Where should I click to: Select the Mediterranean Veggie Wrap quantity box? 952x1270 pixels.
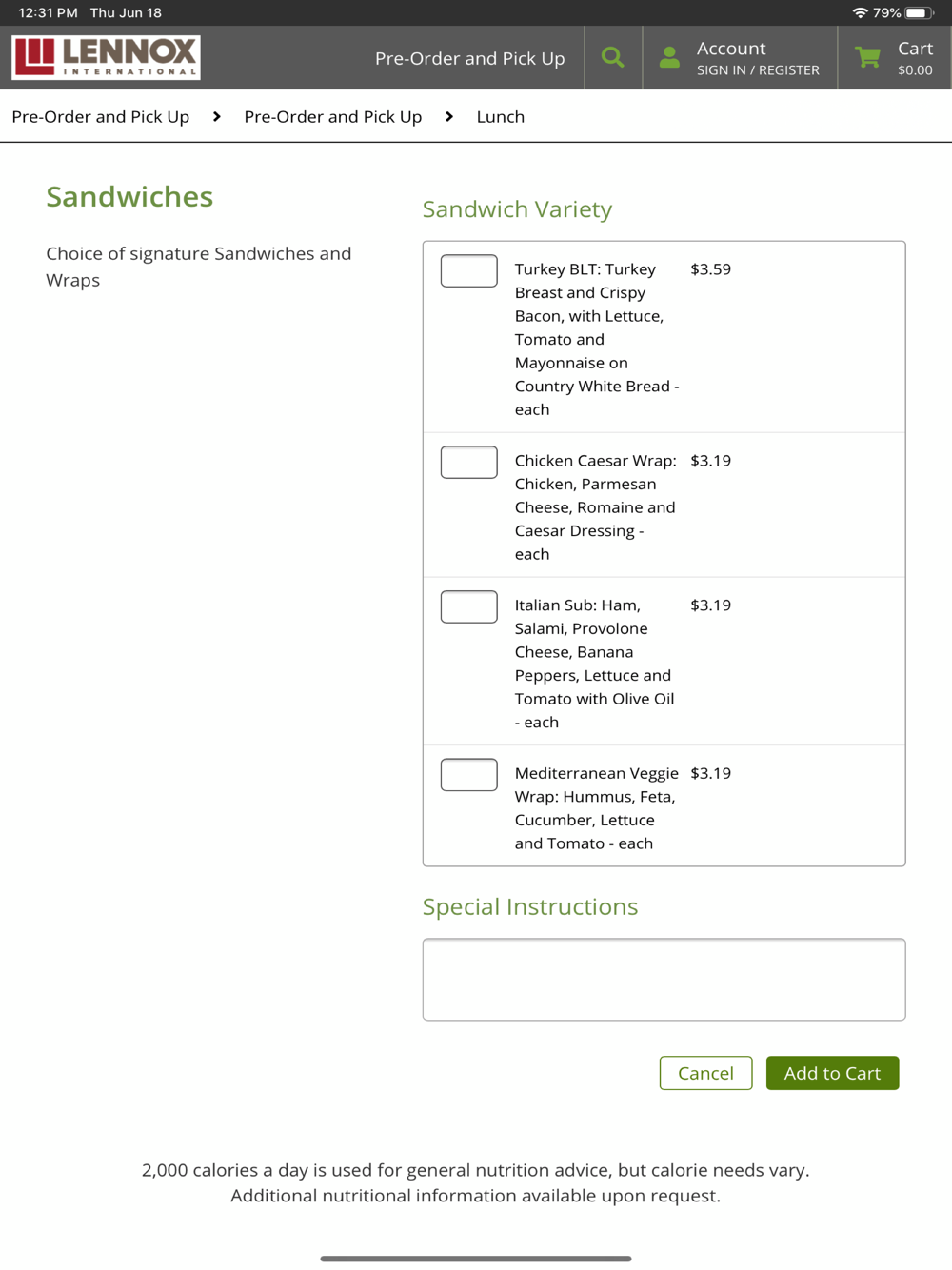(469, 774)
